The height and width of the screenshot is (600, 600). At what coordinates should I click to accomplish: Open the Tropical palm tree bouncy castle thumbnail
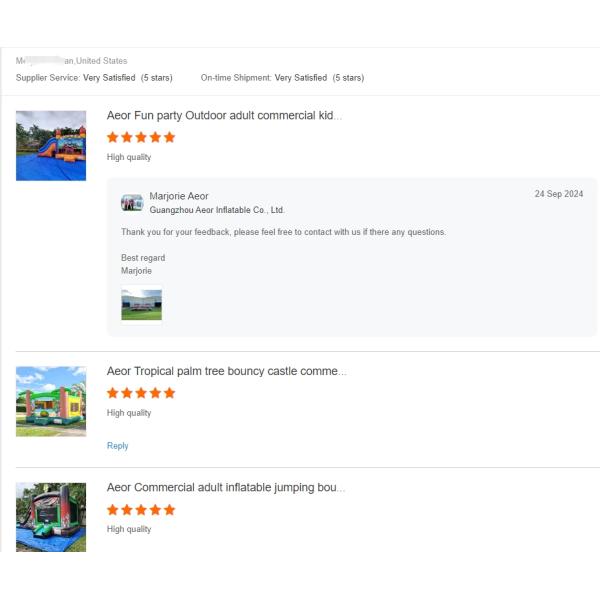pyautogui.click(x=51, y=401)
